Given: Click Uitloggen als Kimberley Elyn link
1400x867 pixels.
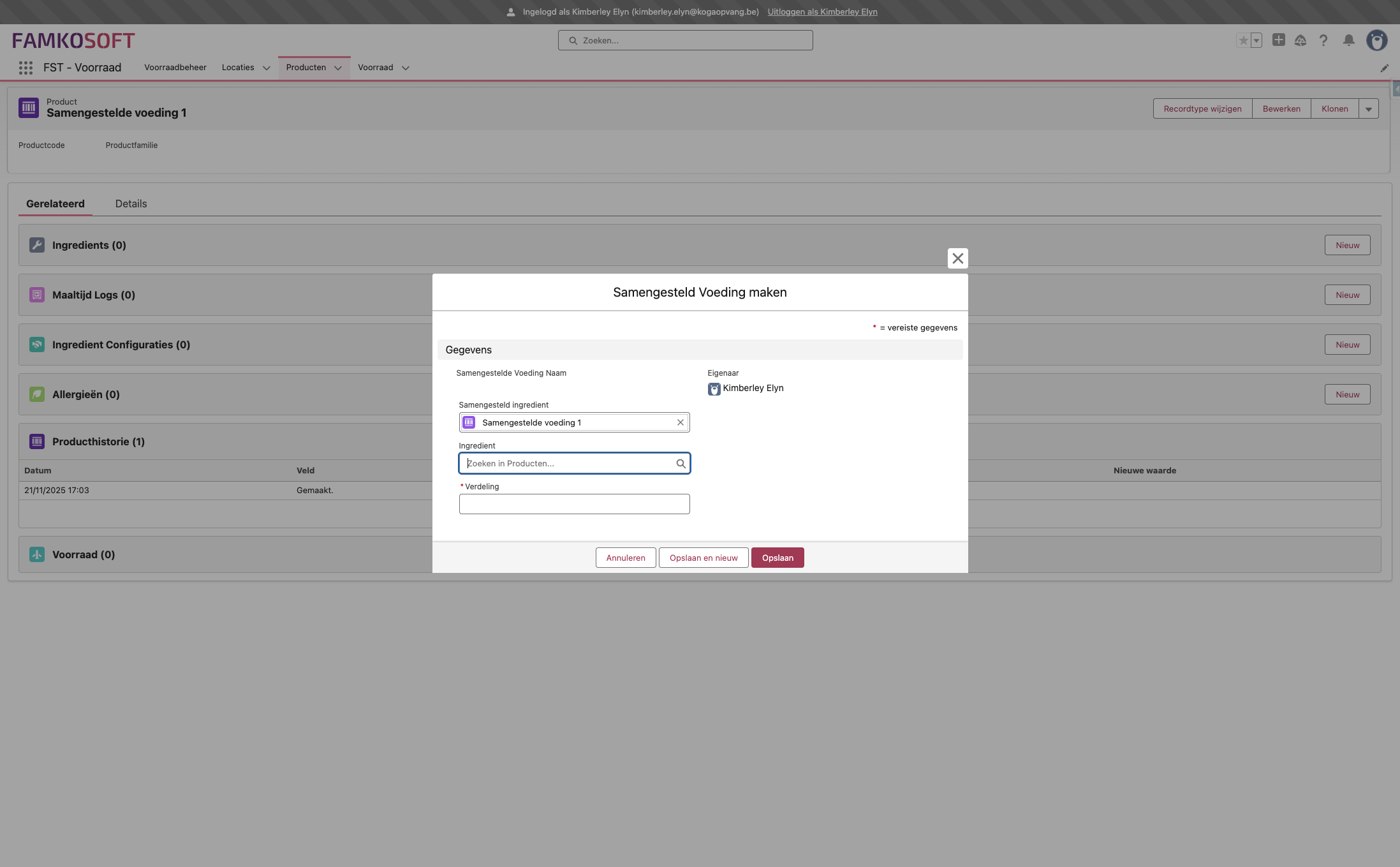Looking at the screenshot, I should 822,11.
